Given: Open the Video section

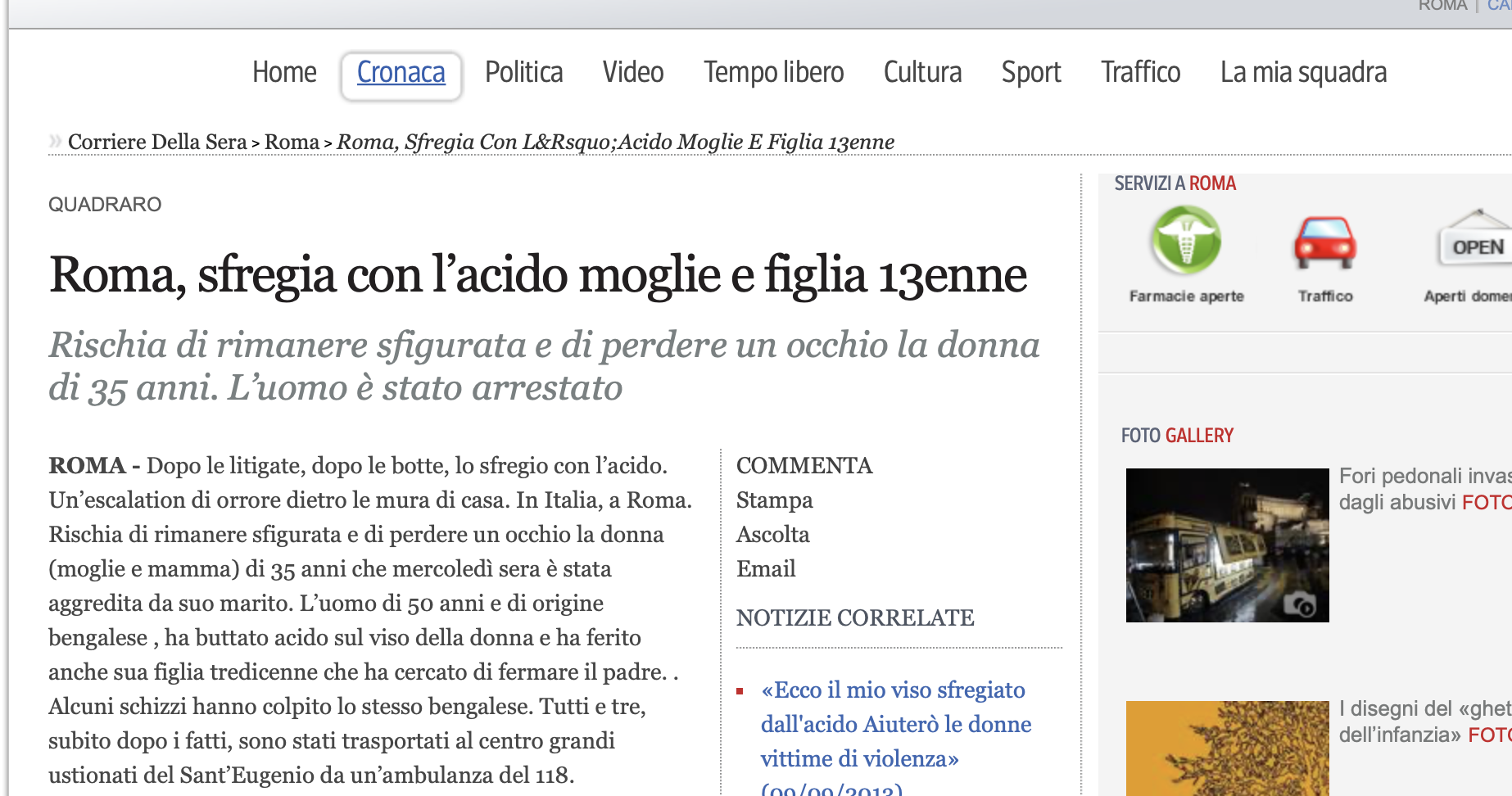Looking at the screenshot, I should [633, 73].
